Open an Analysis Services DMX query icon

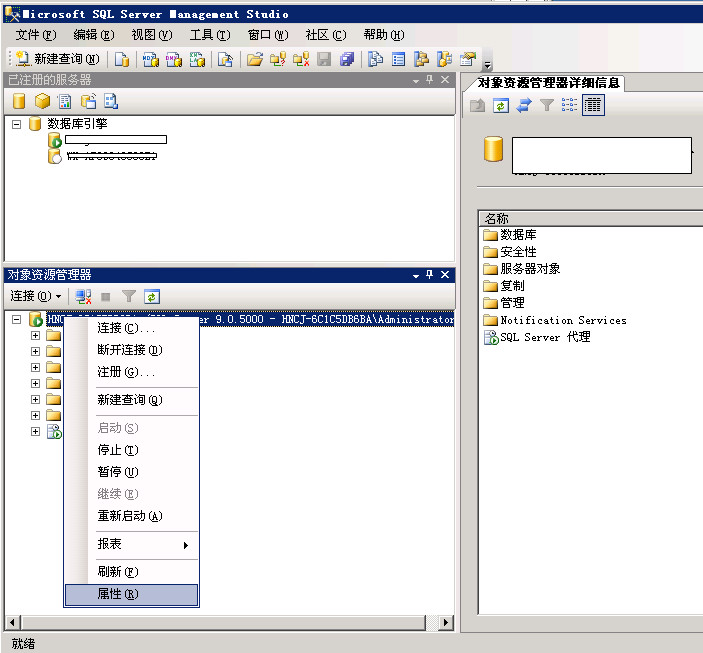pos(174,59)
